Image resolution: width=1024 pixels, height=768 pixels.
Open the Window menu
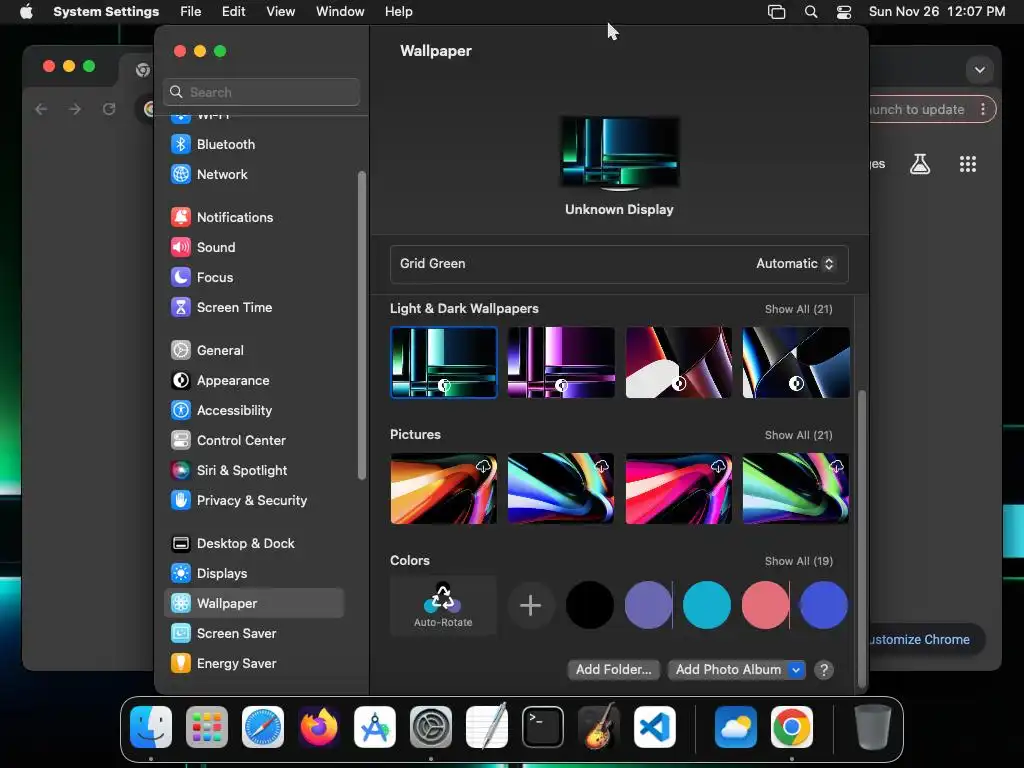tap(340, 12)
